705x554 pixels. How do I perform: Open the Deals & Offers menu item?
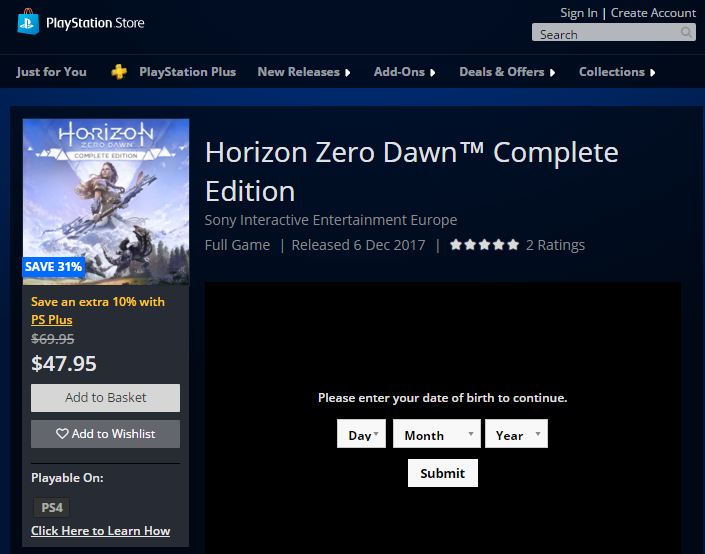[x=502, y=72]
